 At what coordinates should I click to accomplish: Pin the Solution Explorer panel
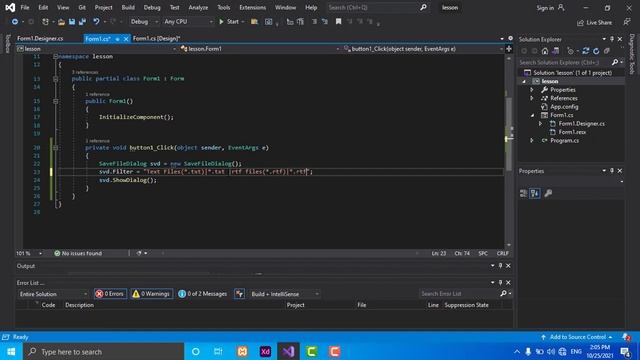point(612,39)
